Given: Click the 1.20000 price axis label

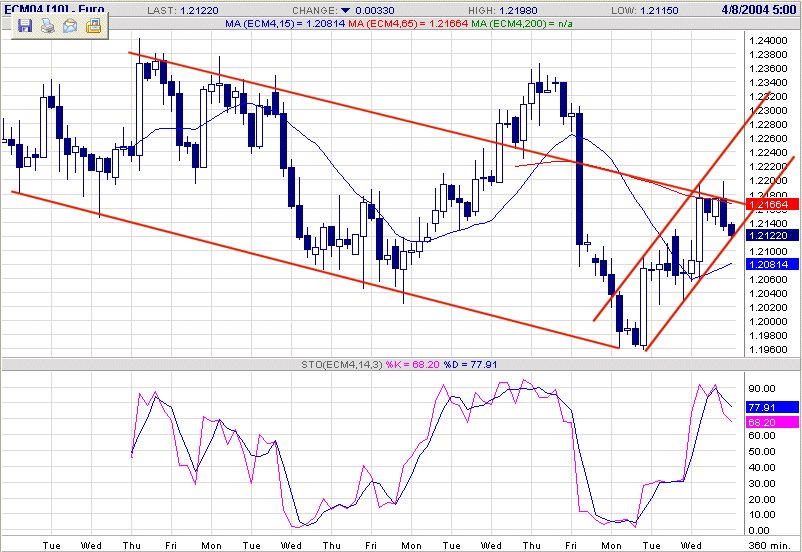Looking at the screenshot, I should [768, 321].
